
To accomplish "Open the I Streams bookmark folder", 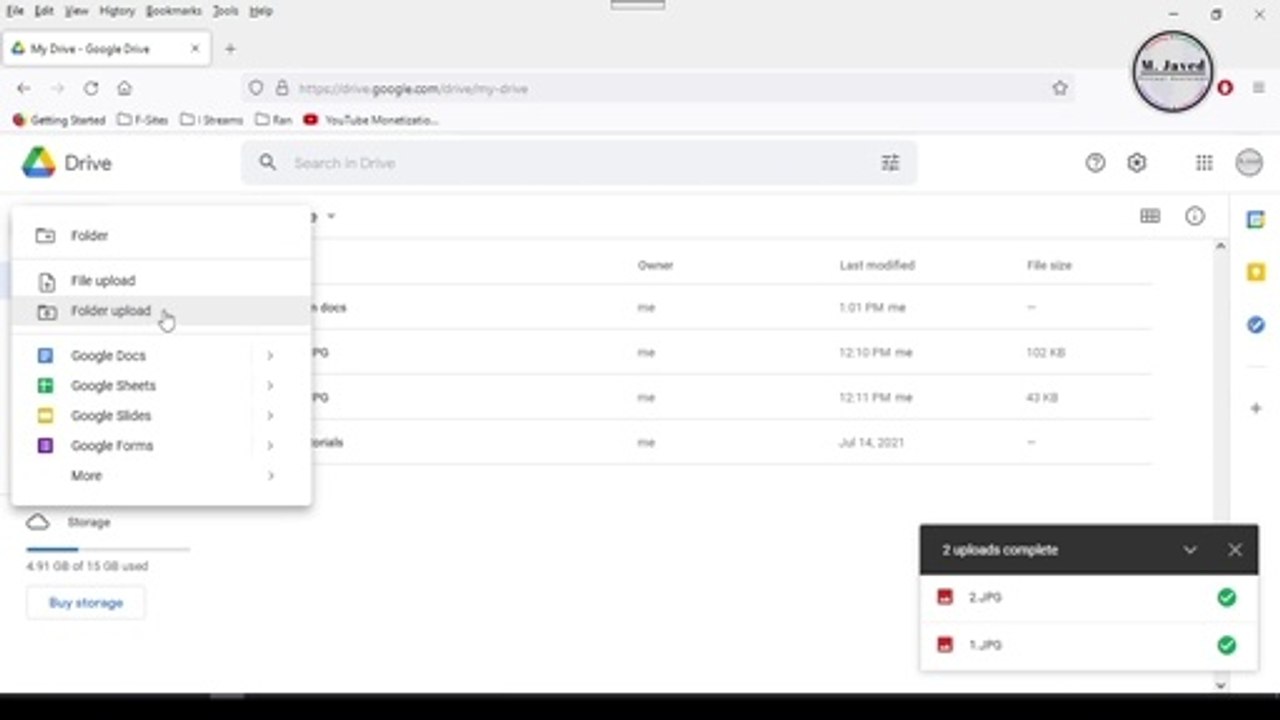I will point(212,120).
